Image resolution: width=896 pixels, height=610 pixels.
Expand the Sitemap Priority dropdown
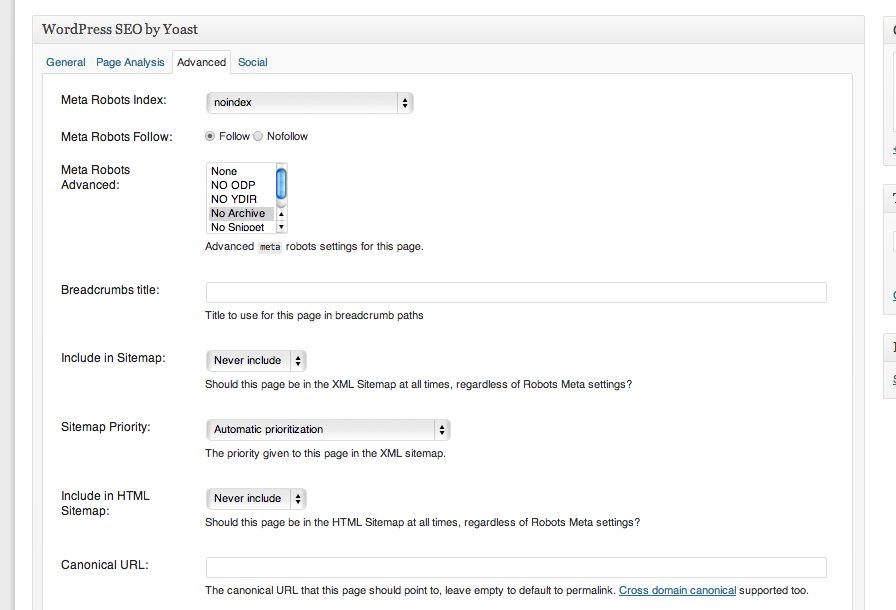tap(327, 430)
